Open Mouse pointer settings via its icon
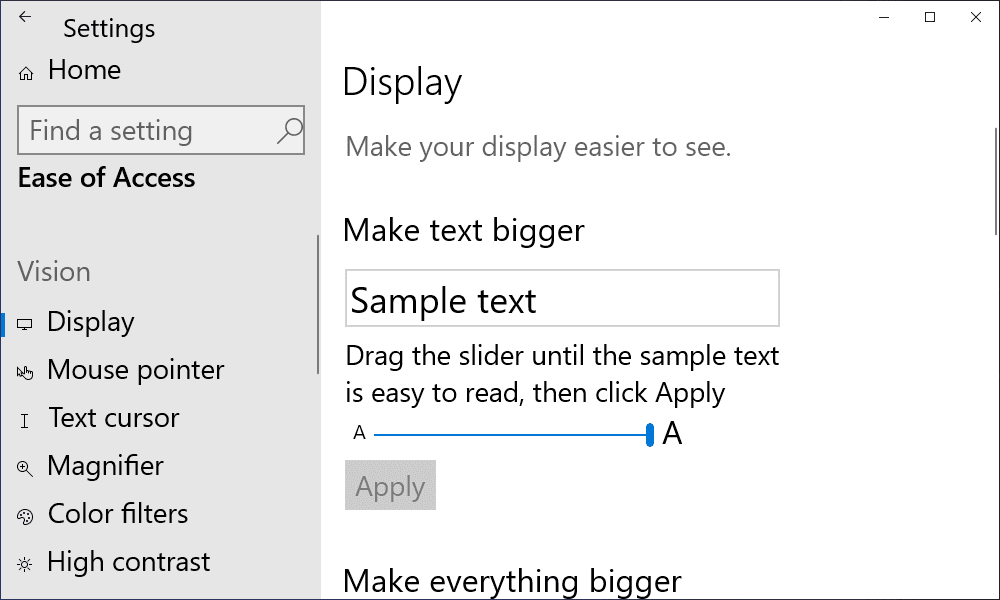1000x600 pixels. click(x=25, y=370)
